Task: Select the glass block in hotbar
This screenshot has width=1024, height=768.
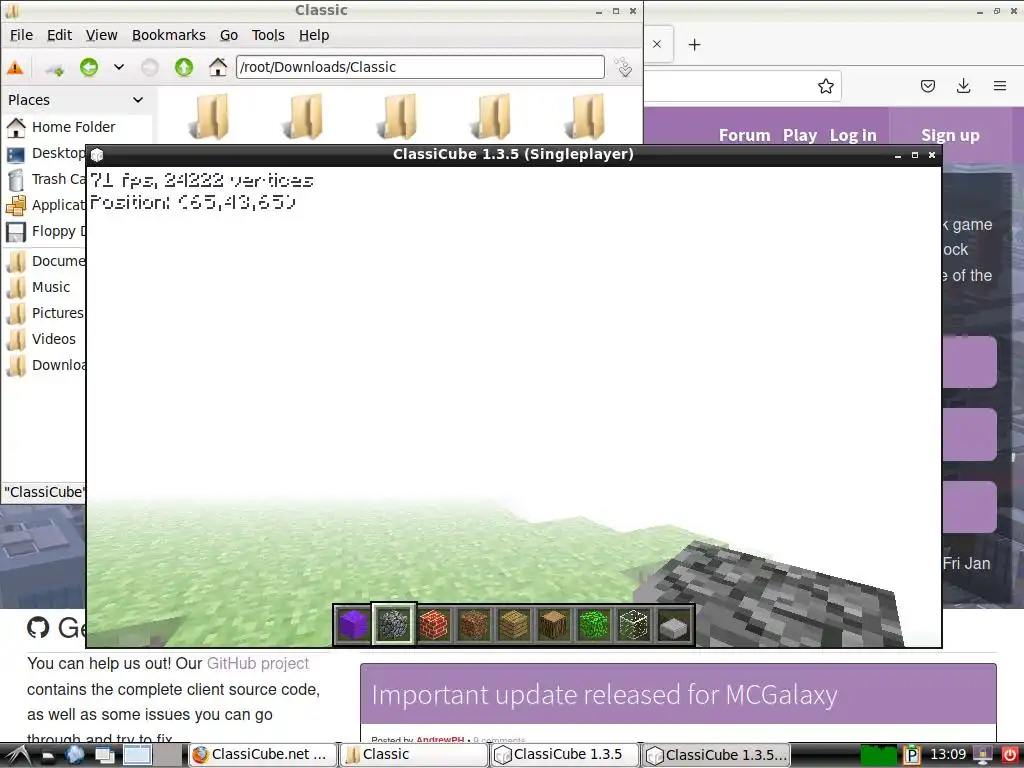Action: point(633,624)
